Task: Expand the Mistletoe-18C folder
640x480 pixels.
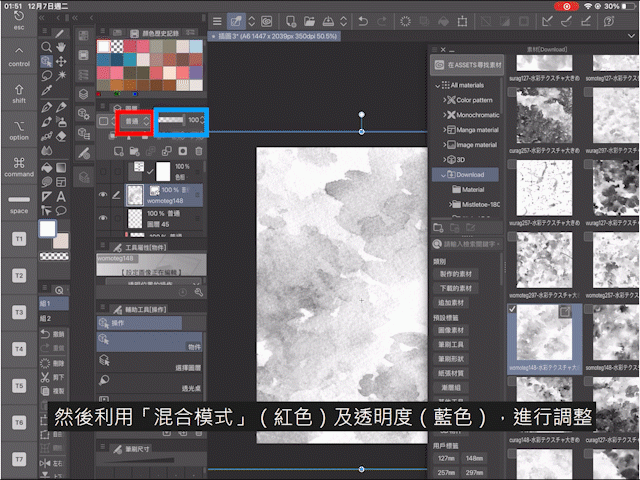Action: click(x=450, y=204)
